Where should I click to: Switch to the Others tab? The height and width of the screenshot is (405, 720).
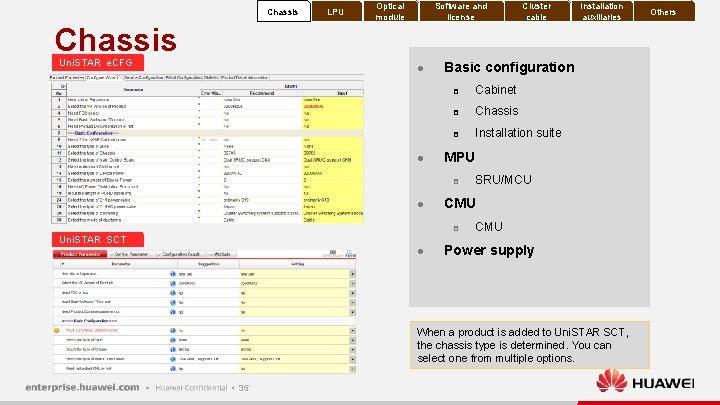pyautogui.click(x=664, y=11)
